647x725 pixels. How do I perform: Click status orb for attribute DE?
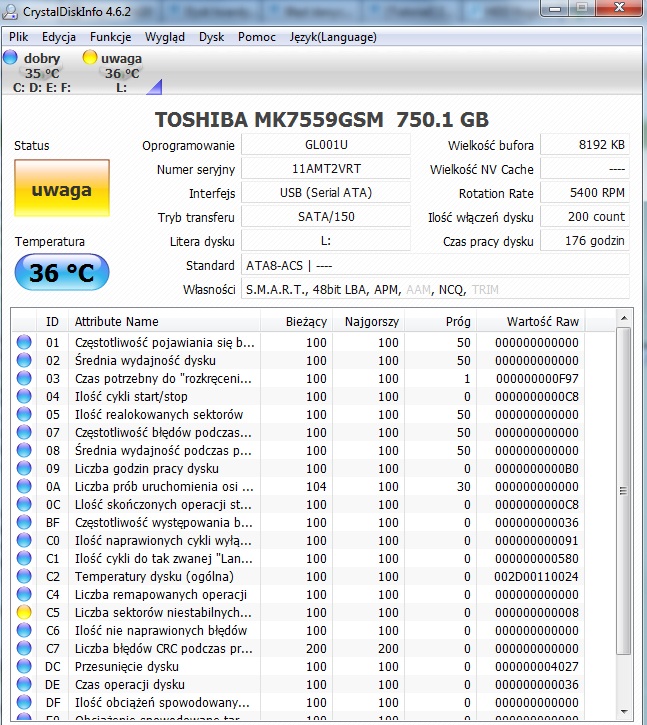[x=24, y=685]
